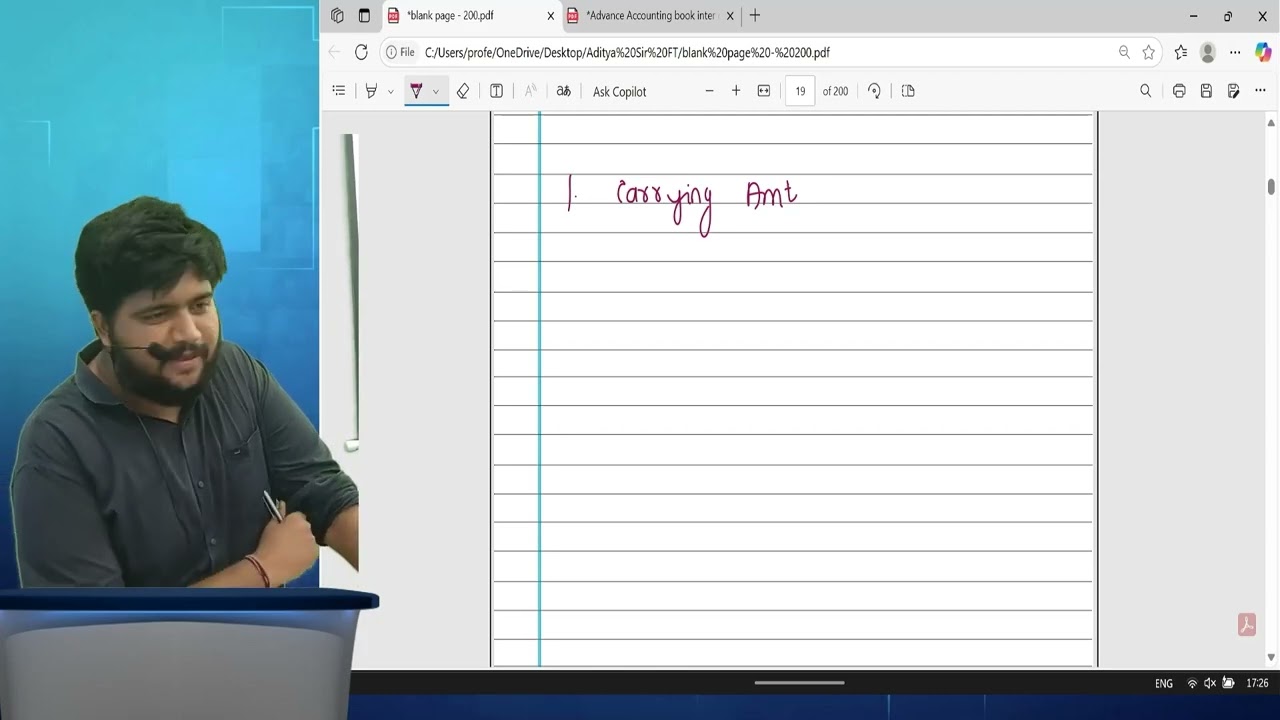
Task: Click the zoom indicator in the address bar
Action: pos(1124,52)
